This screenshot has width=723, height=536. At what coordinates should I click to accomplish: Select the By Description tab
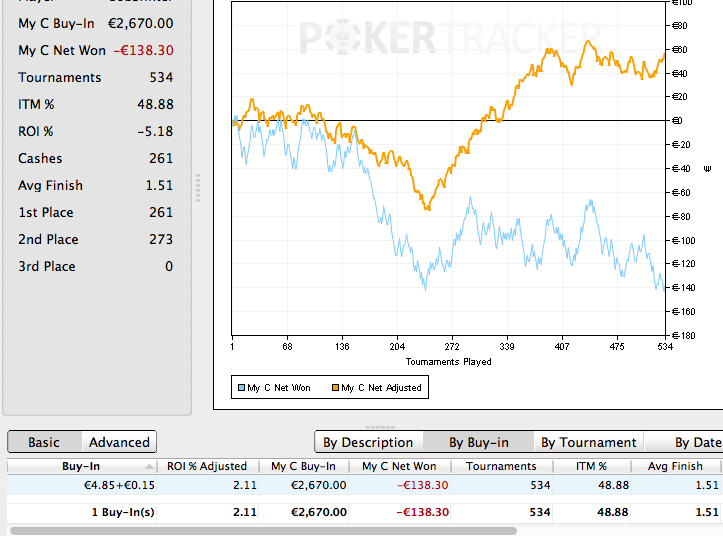[368, 442]
